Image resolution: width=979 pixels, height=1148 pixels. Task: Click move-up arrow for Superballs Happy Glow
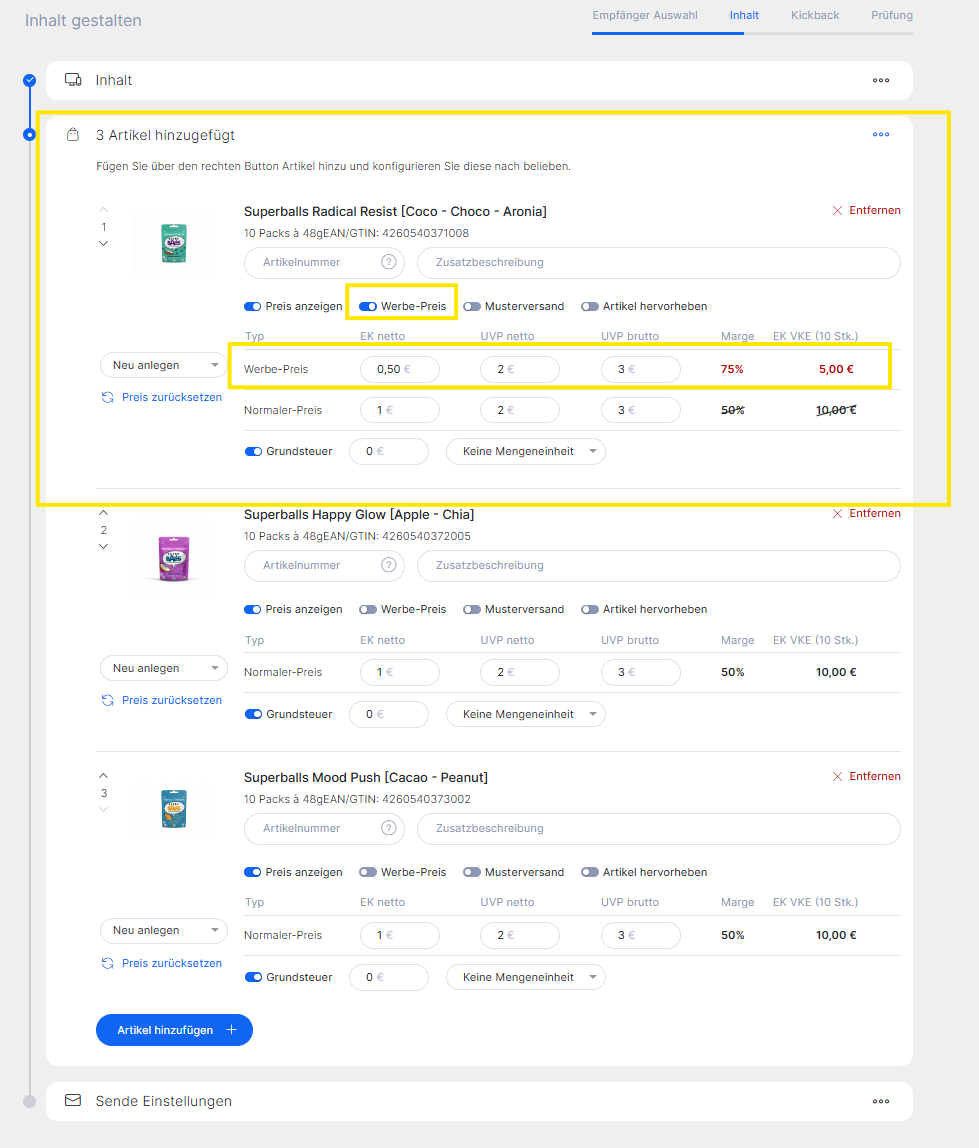point(104,513)
